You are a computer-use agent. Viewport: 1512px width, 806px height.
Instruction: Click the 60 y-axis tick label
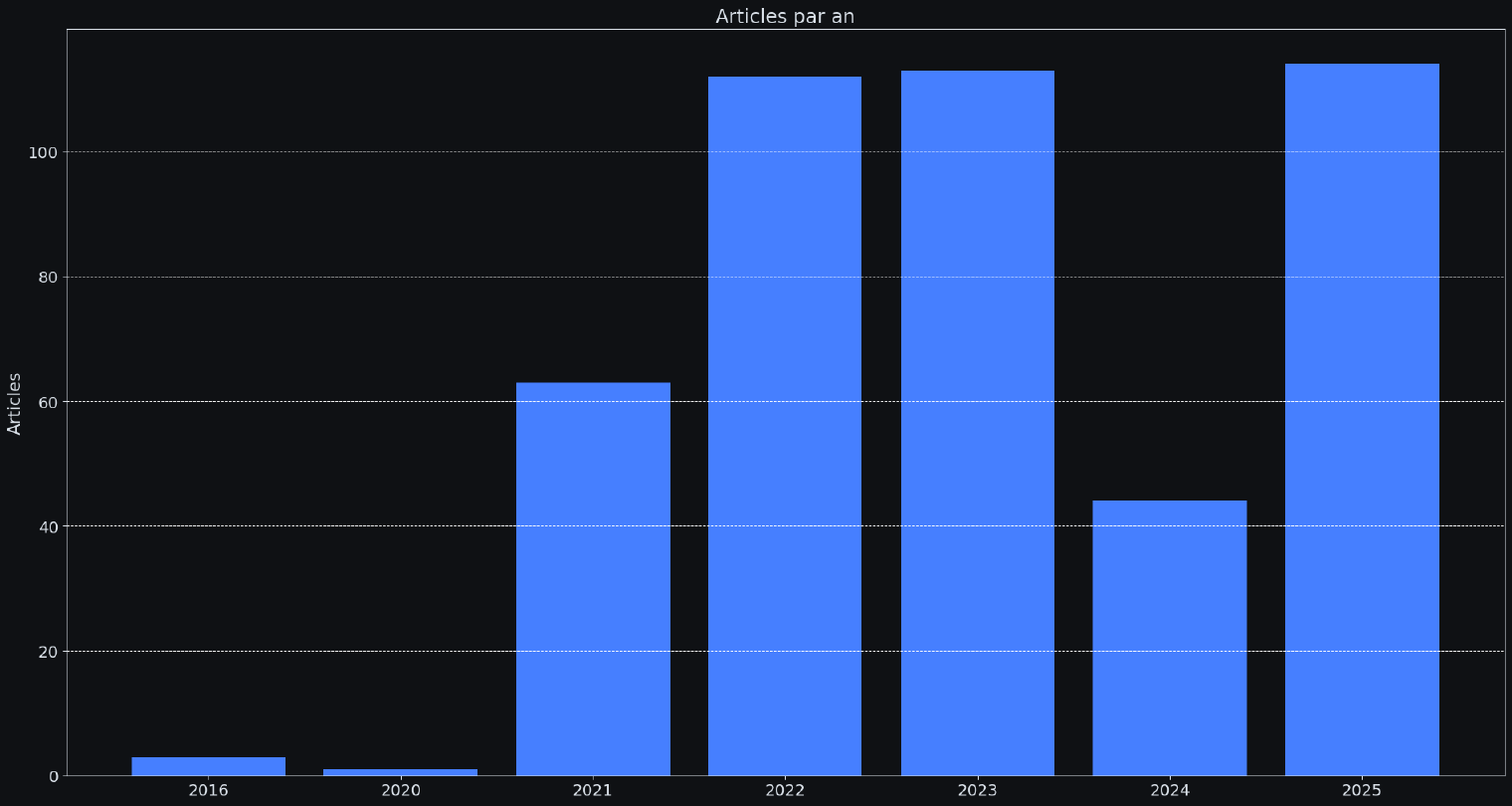click(x=48, y=402)
